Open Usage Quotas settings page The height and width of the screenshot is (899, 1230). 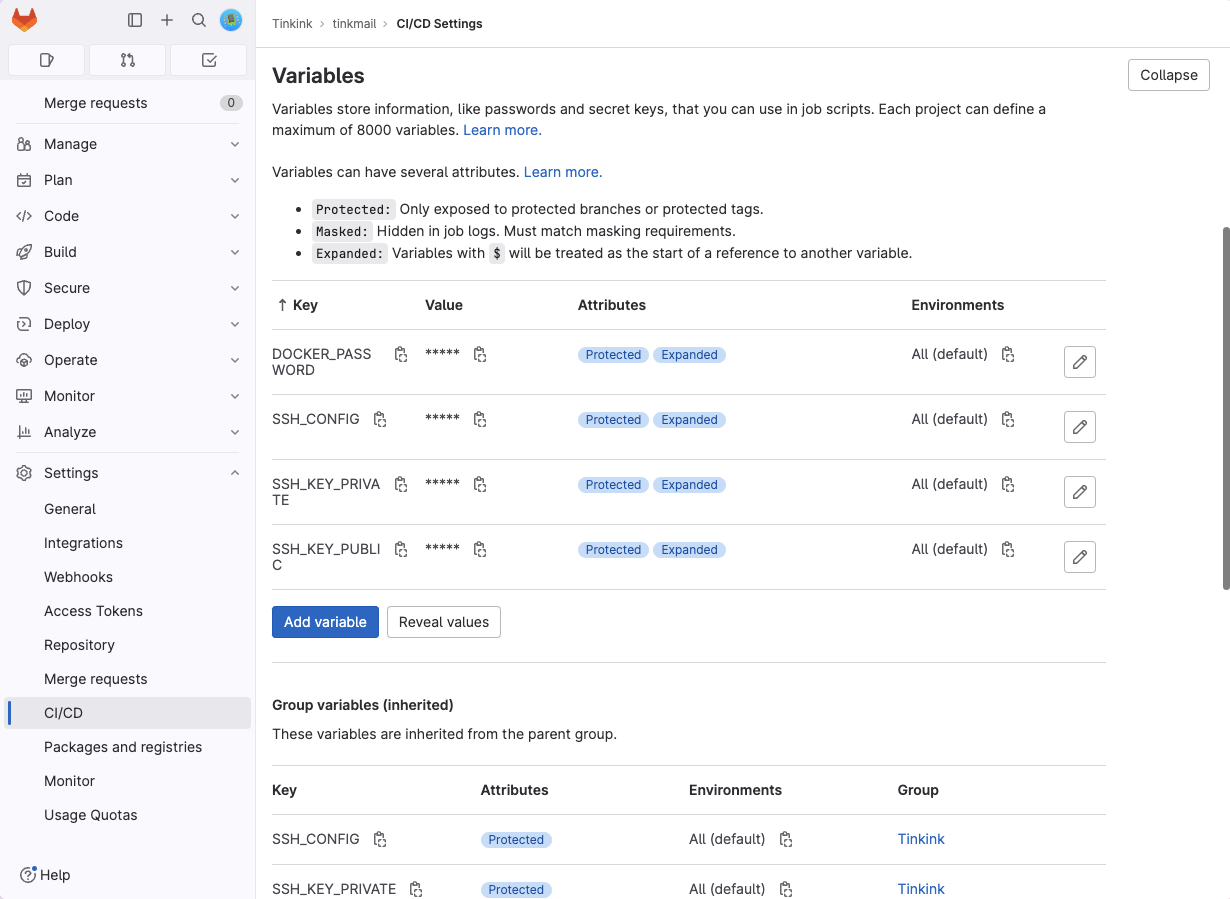pyautogui.click(x=128, y=815)
